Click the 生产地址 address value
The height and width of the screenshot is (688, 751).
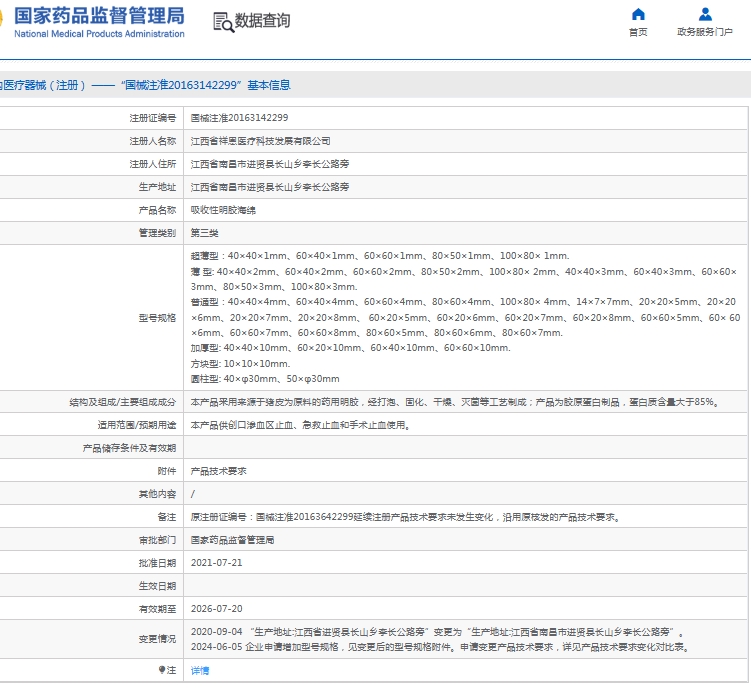point(270,187)
